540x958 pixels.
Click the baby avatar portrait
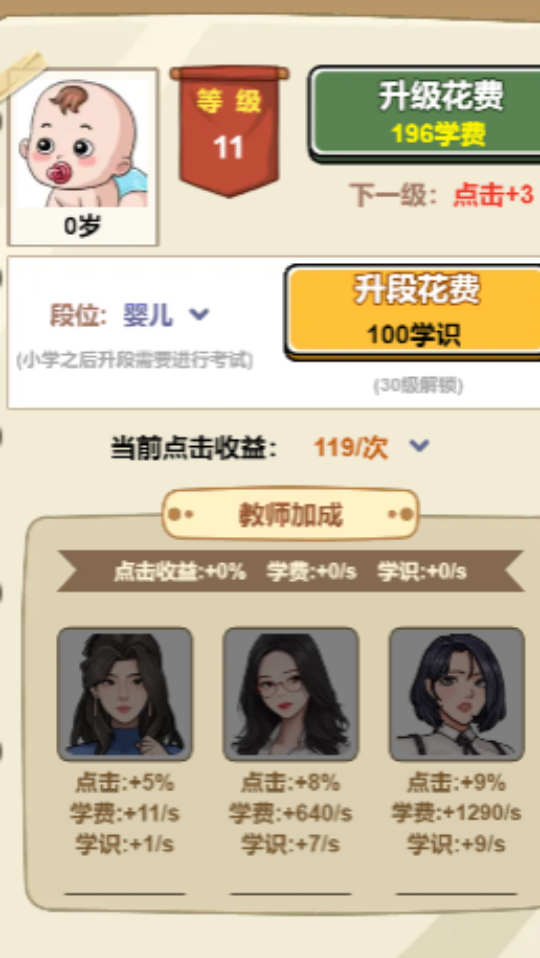82,143
